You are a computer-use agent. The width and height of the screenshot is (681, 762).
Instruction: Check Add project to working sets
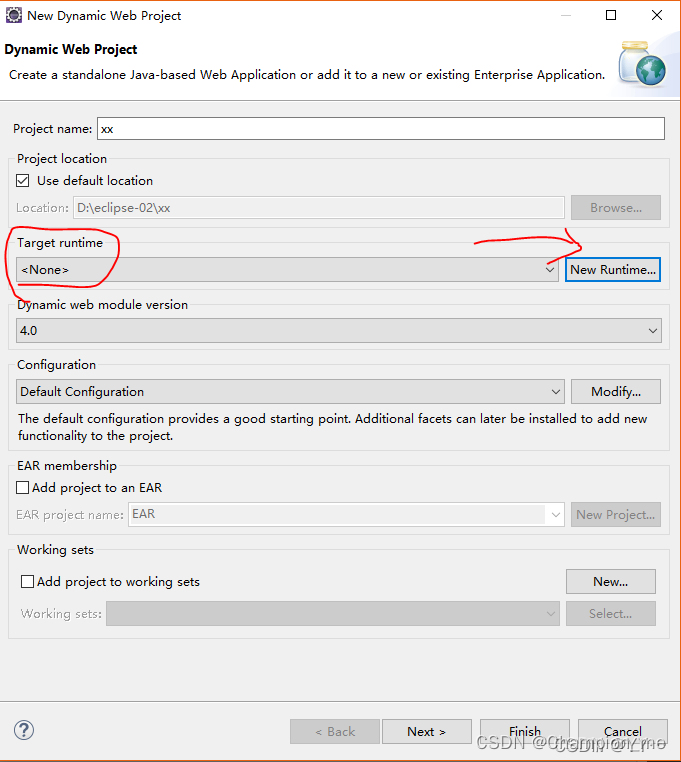[x=27, y=582]
